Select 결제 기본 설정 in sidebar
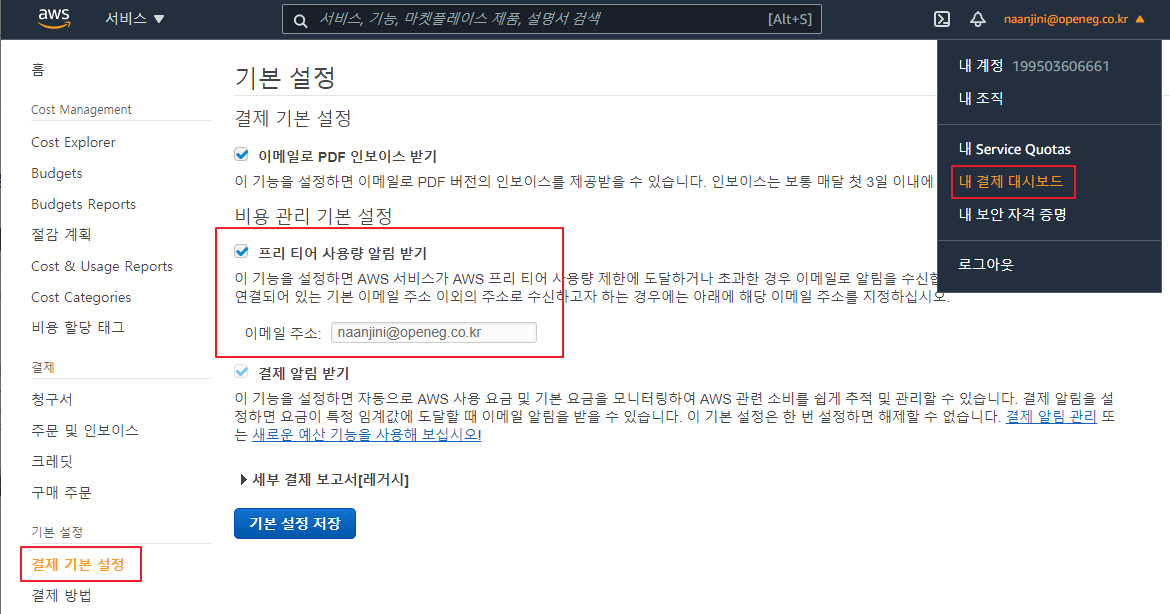The image size is (1170, 614). (x=78, y=565)
